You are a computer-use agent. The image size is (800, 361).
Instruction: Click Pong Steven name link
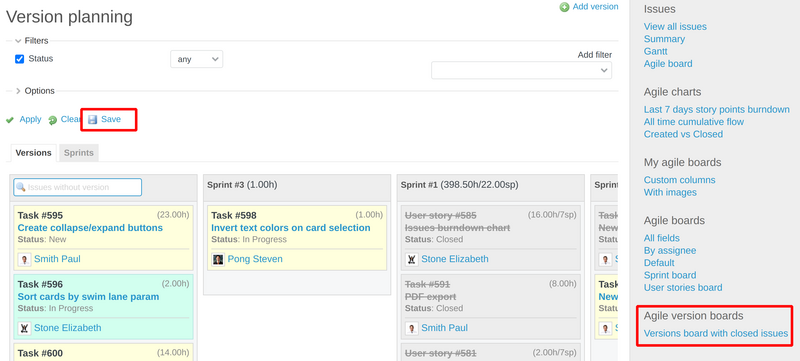tap(255, 259)
